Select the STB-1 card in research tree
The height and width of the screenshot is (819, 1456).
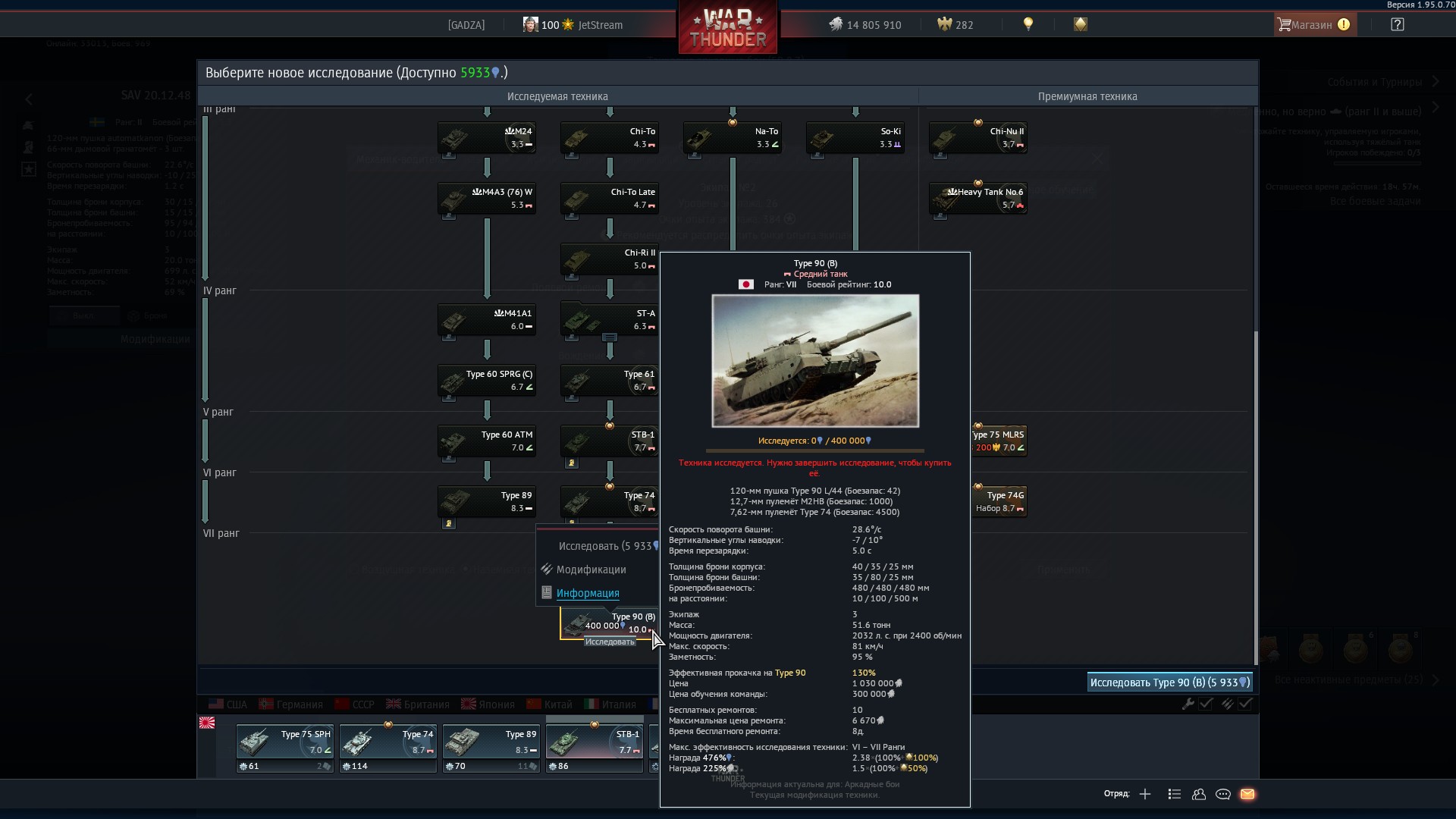tap(610, 441)
